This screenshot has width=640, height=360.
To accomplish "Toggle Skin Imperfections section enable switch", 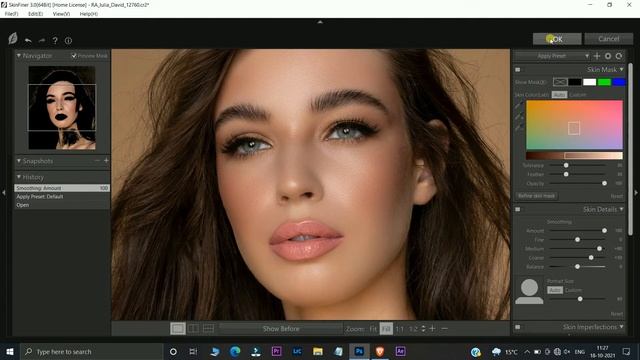I will 518,327.
